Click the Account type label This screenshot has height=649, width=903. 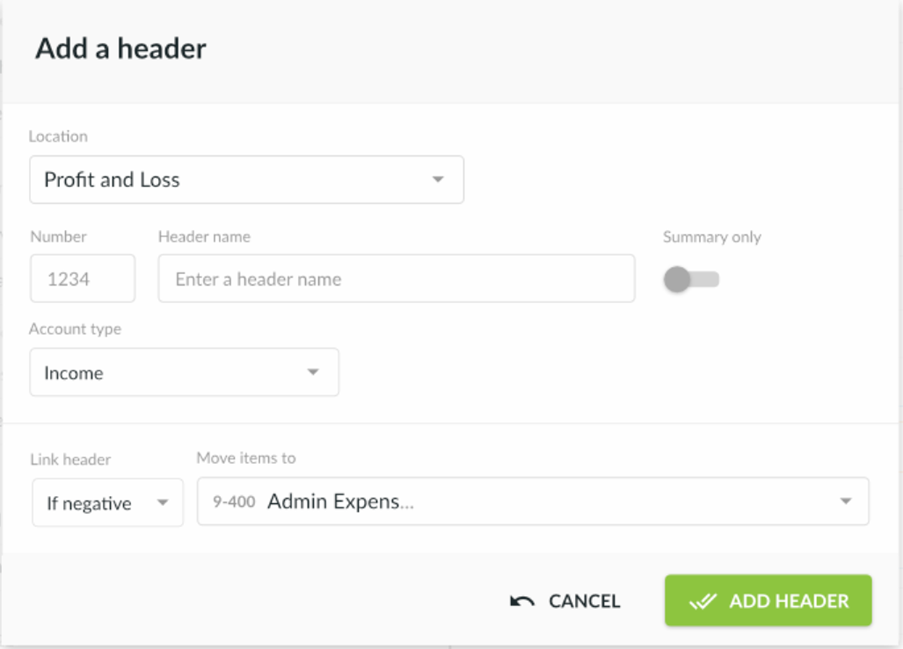pos(75,329)
